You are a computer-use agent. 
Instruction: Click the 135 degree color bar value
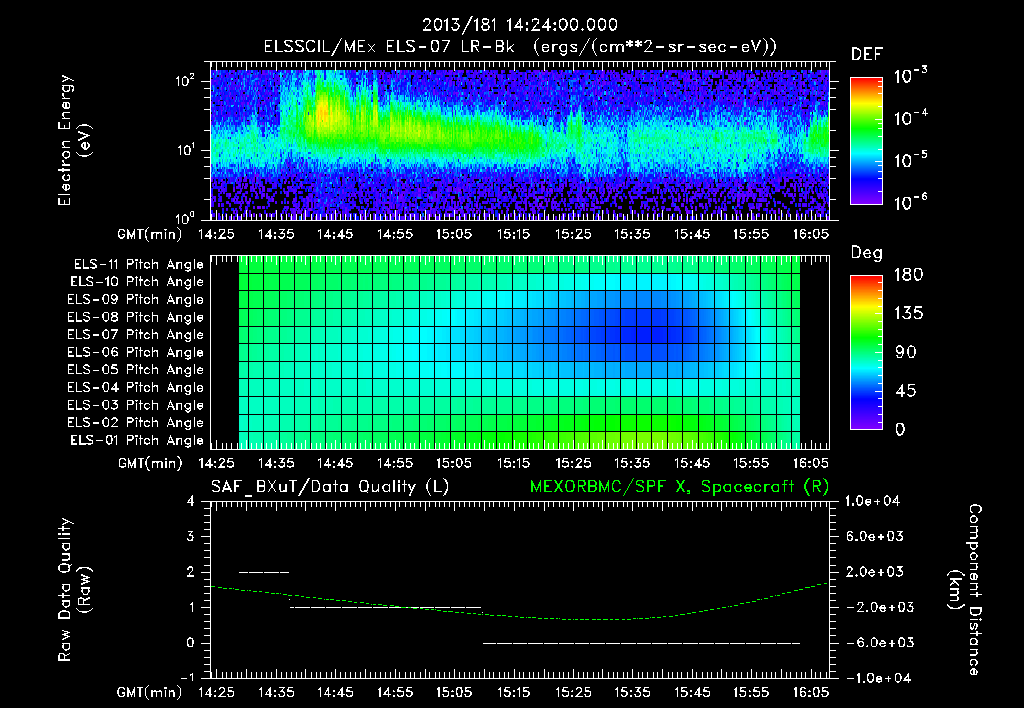pos(909,314)
